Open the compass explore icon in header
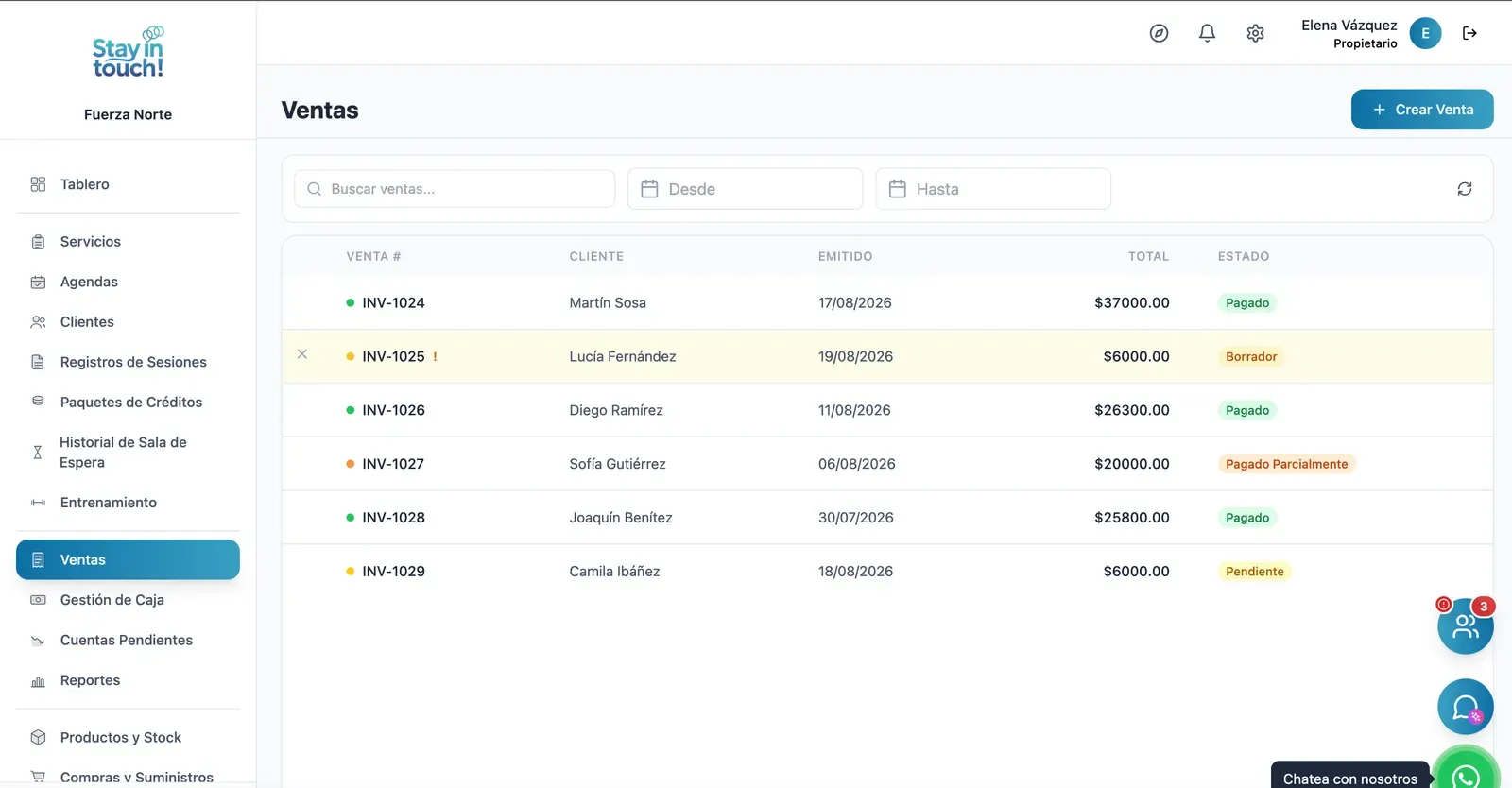This screenshot has height=788, width=1512. [x=1159, y=33]
